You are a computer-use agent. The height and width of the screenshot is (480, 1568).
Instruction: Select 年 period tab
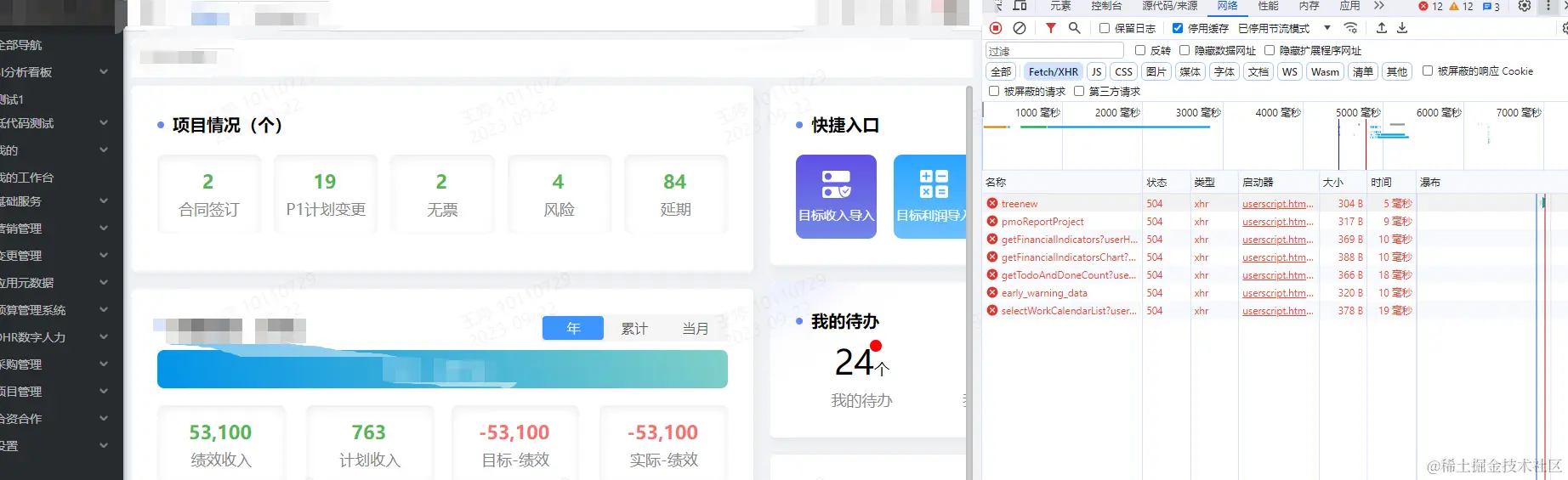coord(573,329)
